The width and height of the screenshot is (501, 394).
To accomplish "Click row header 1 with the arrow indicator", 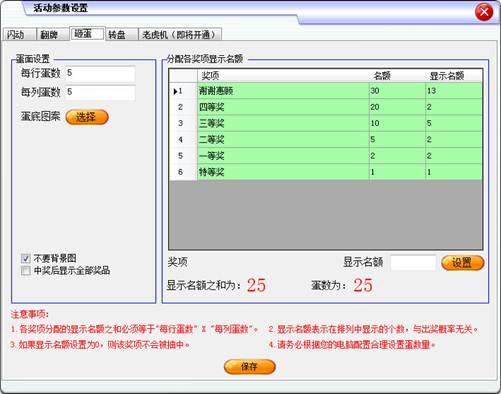I will [x=183, y=91].
